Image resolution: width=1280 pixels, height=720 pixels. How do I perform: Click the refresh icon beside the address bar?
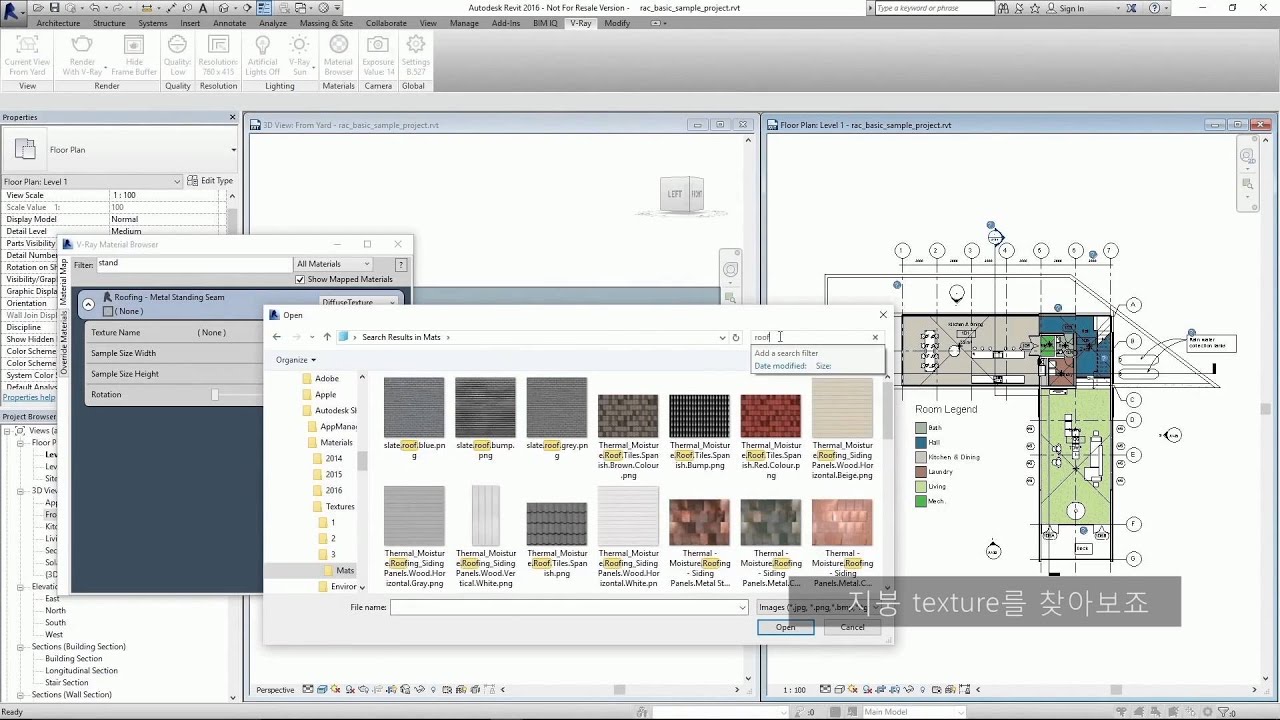736,337
